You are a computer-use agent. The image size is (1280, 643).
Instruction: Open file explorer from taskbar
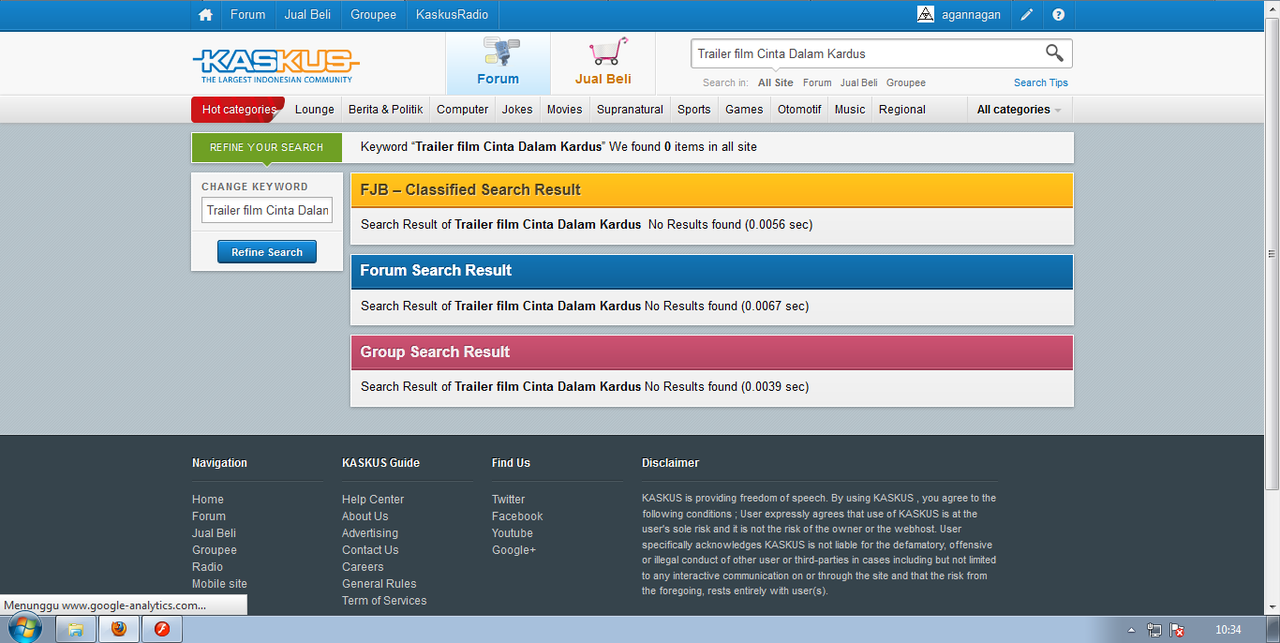point(75,629)
